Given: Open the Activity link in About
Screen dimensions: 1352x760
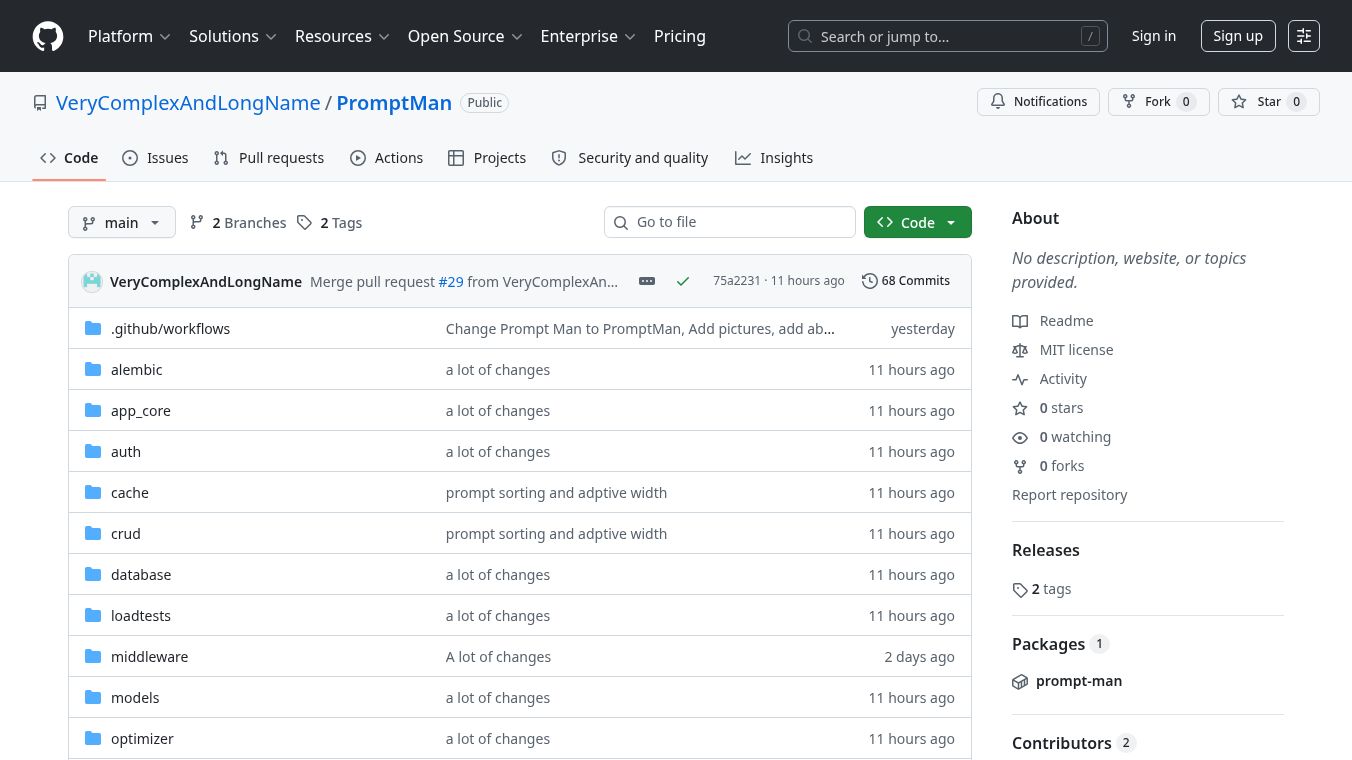Looking at the screenshot, I should (1050, 379).
